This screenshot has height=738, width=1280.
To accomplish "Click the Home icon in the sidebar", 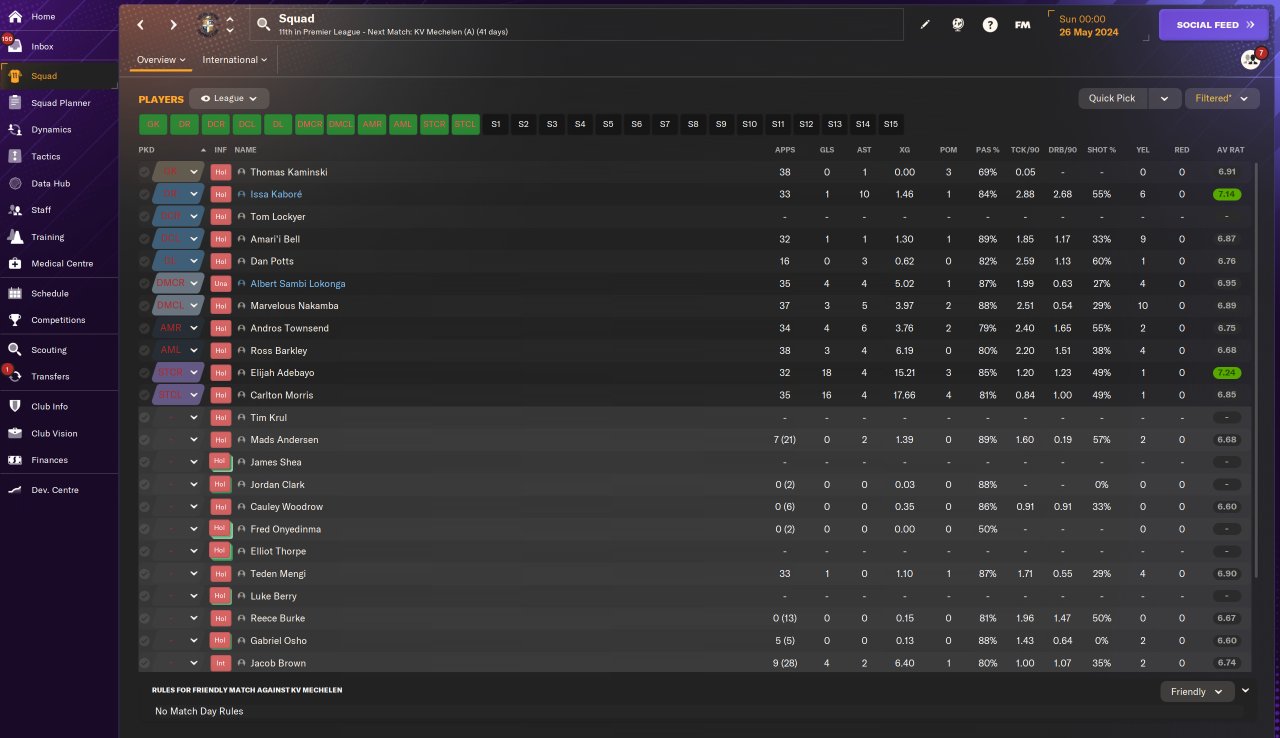I will pos(15,17).
